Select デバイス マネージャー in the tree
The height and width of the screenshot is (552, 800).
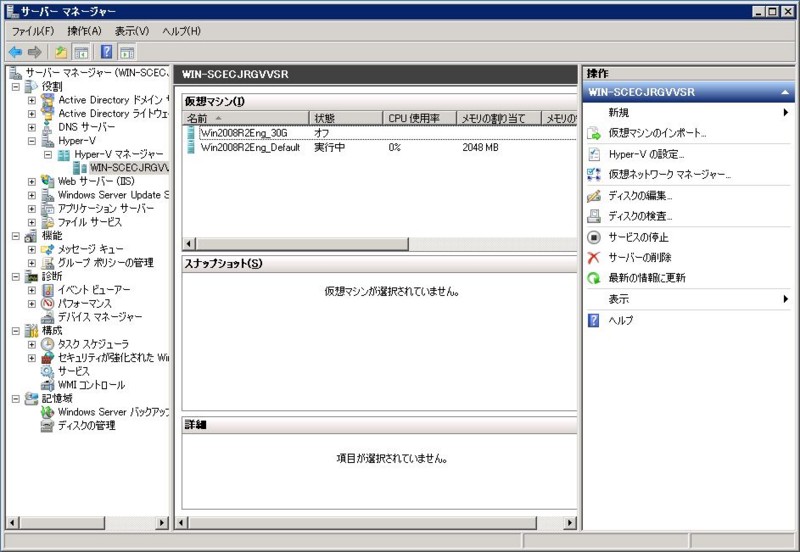point(99,317)
